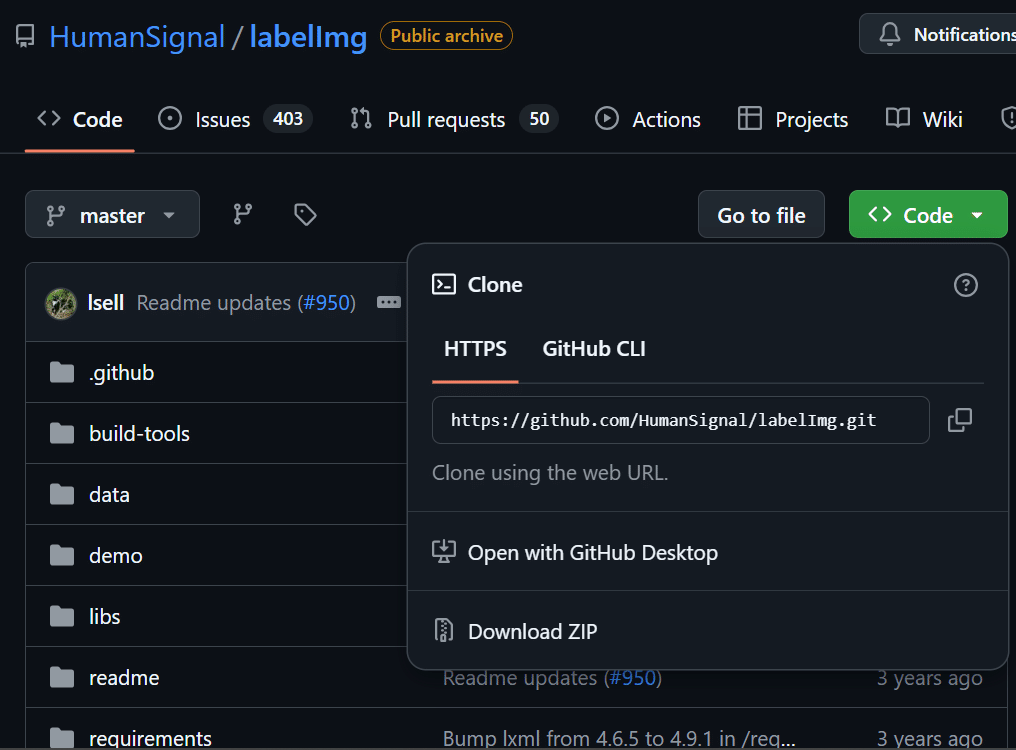This screenshot has height=750, width=1016.
Task: Switch to the GitHub CLI tab
Action: click(x=594, y=349)
